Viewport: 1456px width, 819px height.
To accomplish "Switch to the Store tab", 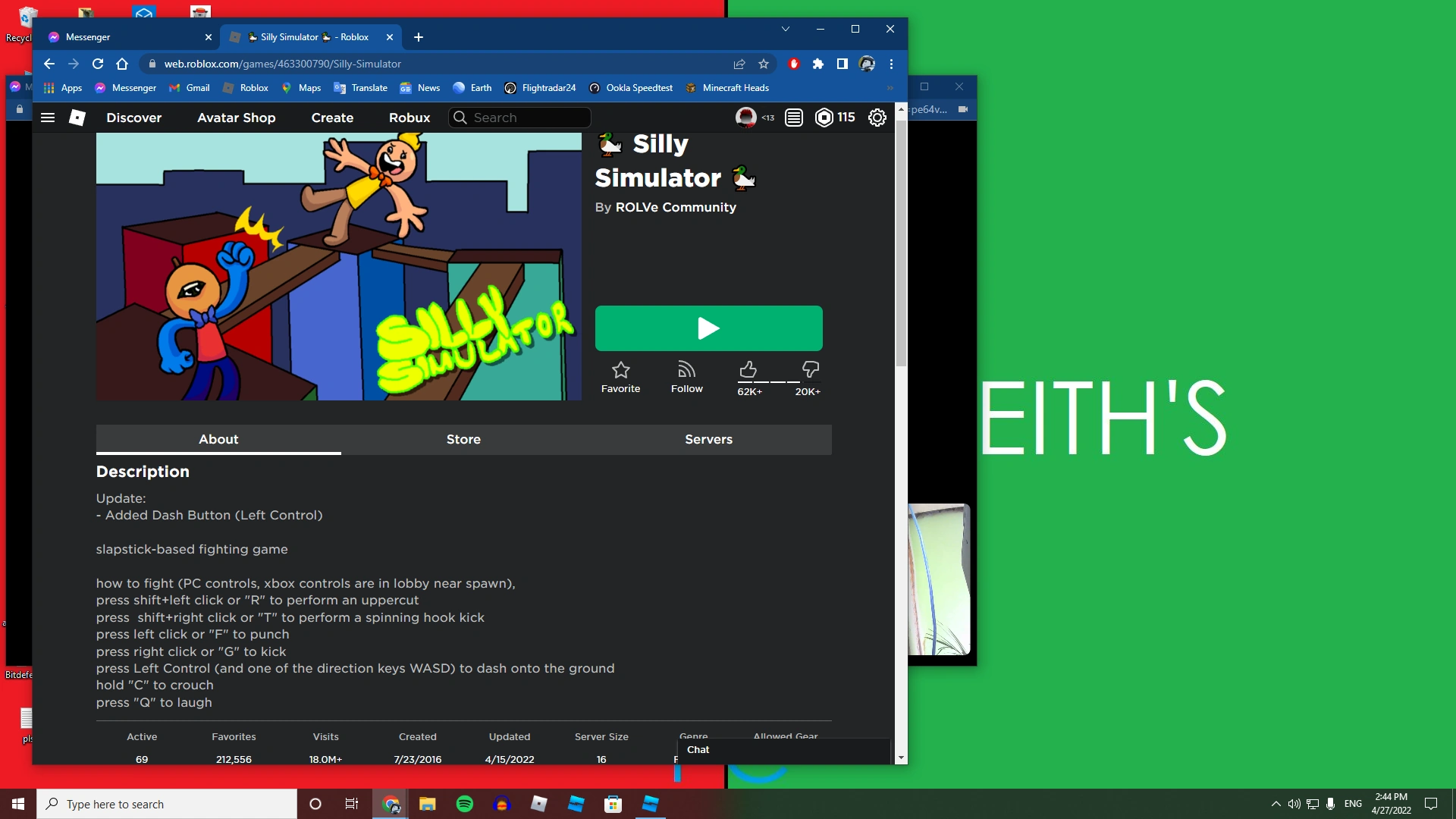I will pyautogui.click(x=463, y=439).
